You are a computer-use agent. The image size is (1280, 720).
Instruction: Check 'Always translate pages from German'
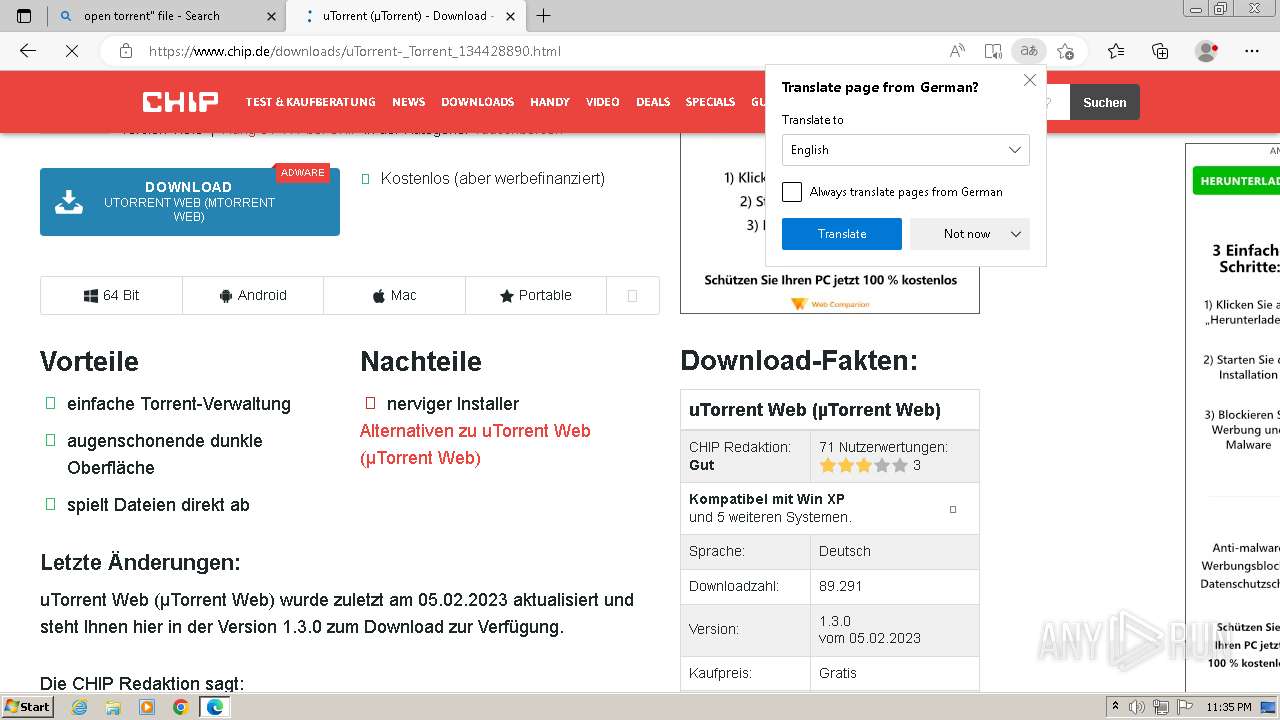[792, 192]
